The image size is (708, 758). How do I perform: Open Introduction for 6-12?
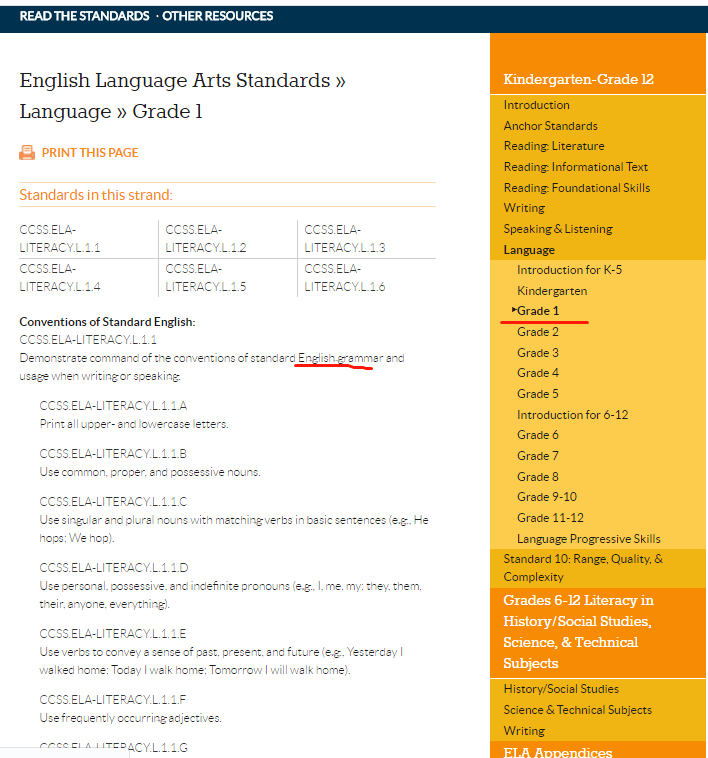pyautogui.click(x=573, y=415)
